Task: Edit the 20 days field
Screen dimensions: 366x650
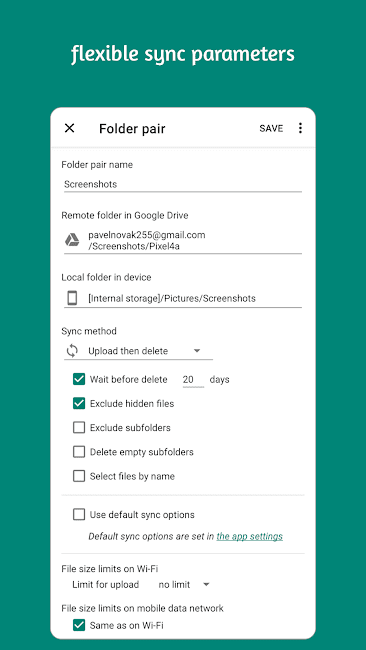Action: (x=193, y=379)
